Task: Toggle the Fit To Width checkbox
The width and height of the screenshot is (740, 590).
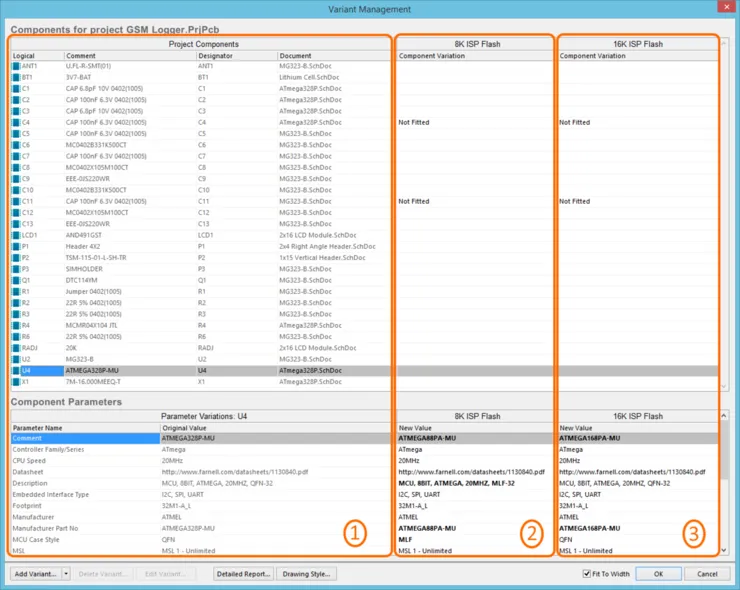Action: [x=587, y=574]
